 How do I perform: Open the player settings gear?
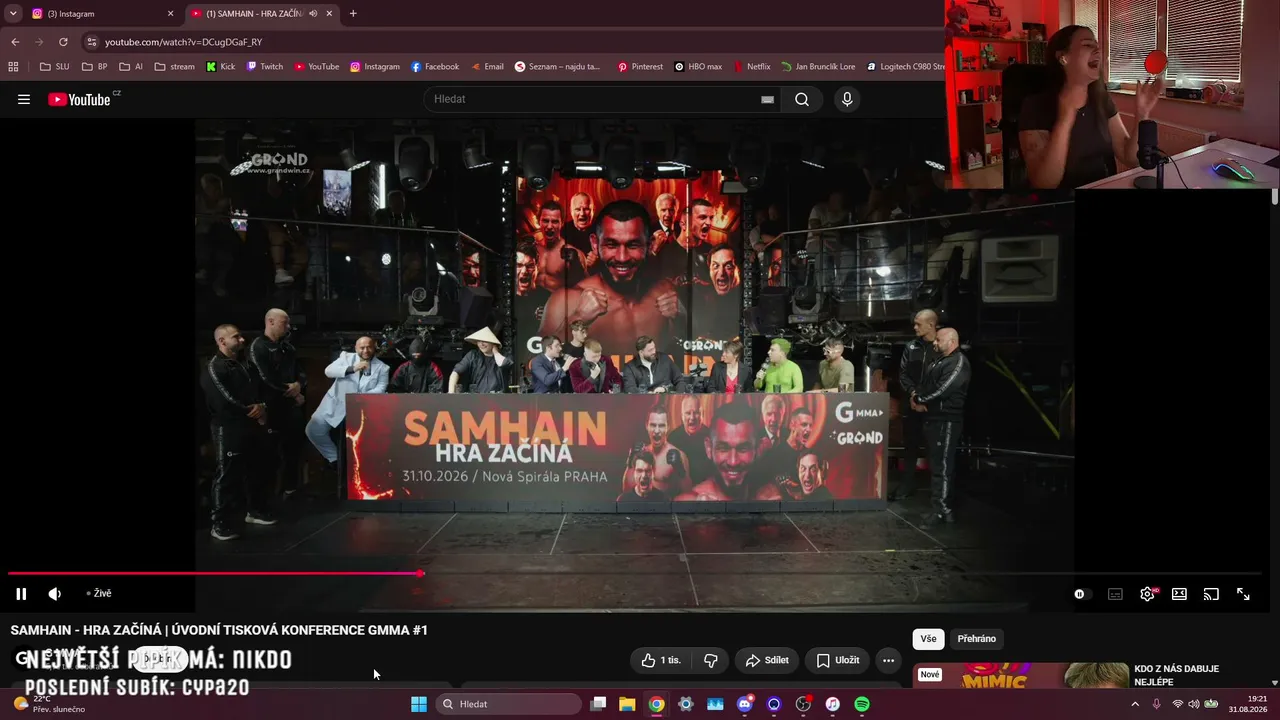click(1148, 594)
